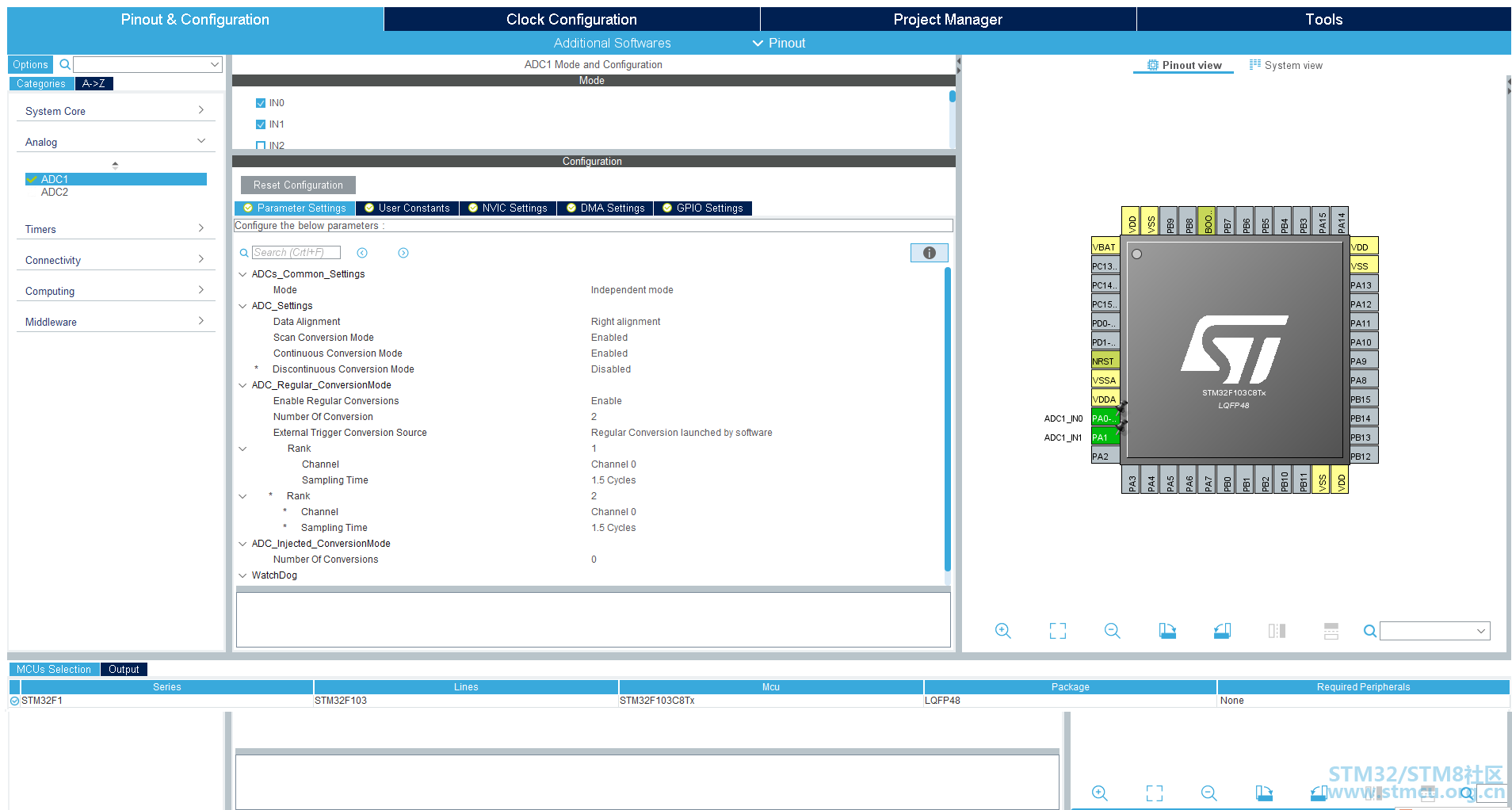
Task: Enable the IN2 channel checkbox
Action: 261,145
